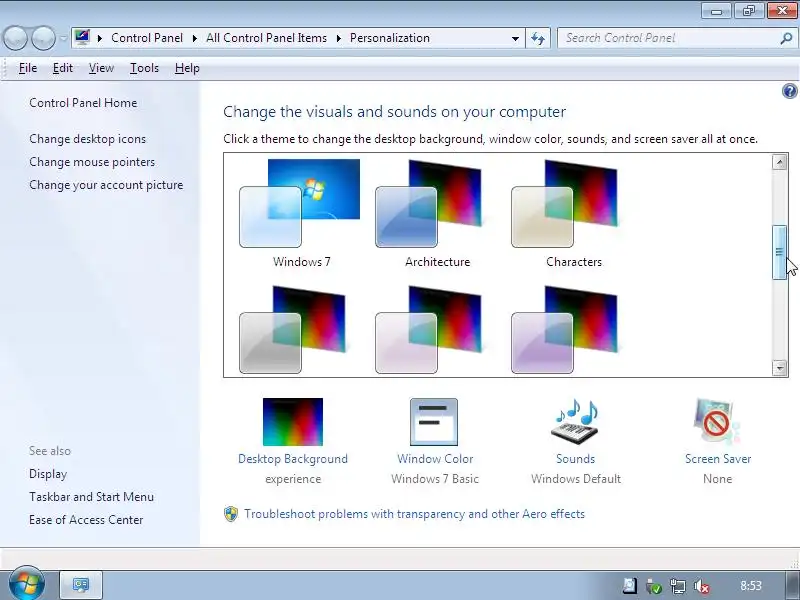Click the network tray icon
This screenshot has width=800, height=600.
[678, 586]
